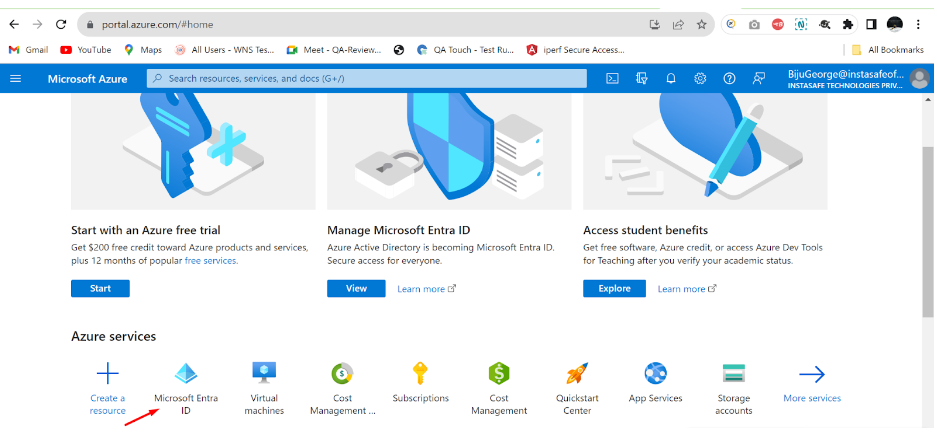This screenshot has height=433, width=937.
Task: Open the Support and troubleshooting help icon
Action: tap(729, 78)
